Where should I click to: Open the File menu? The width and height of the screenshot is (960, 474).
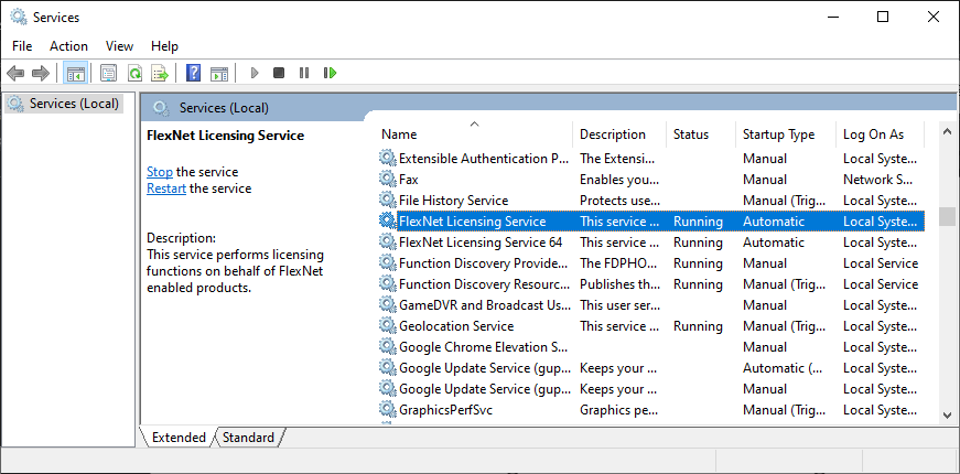point(22,46)
